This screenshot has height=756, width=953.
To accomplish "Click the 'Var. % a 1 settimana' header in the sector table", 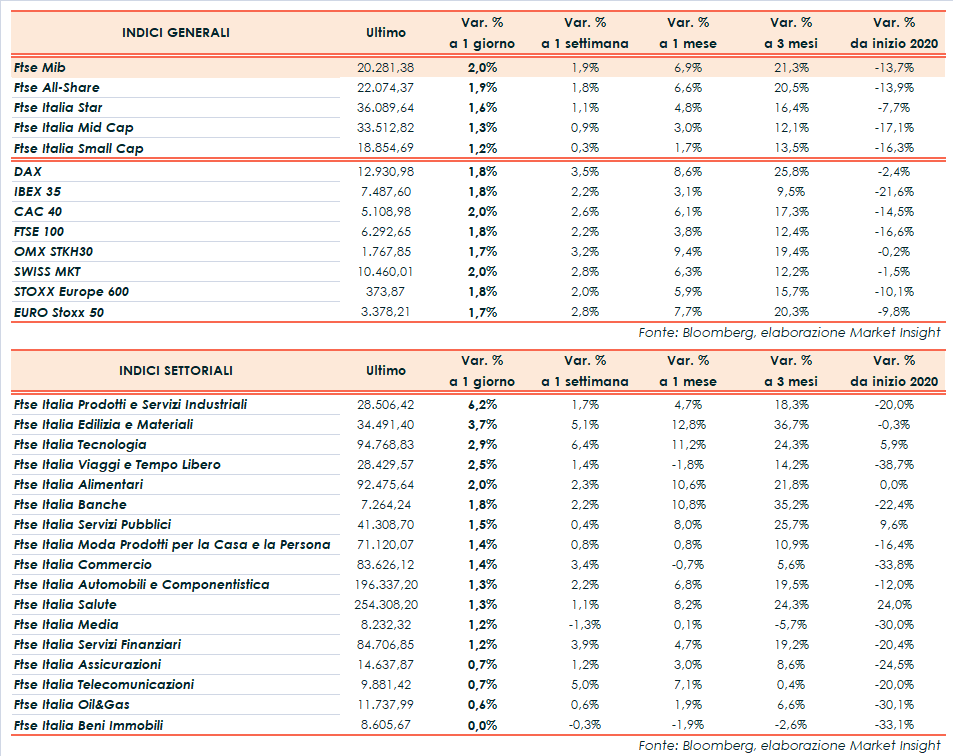I will [585, 370].
